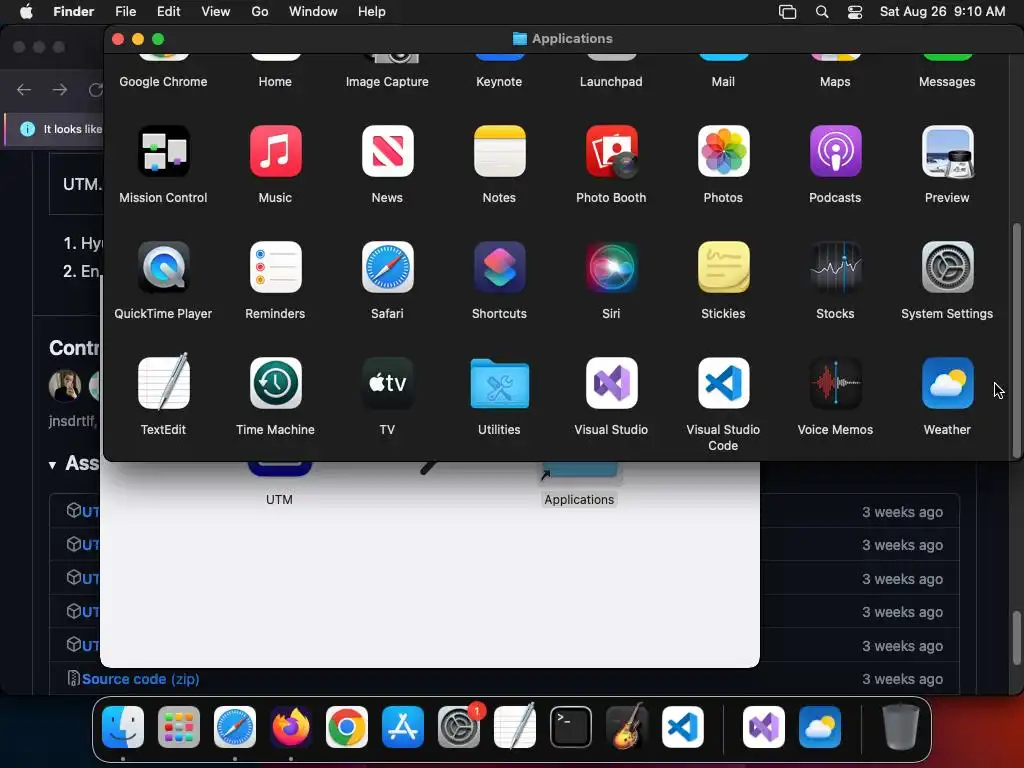This screenshot has width=1024, height=768.
Task: Select the Messages app label
Action: click(x=947, y=82)
